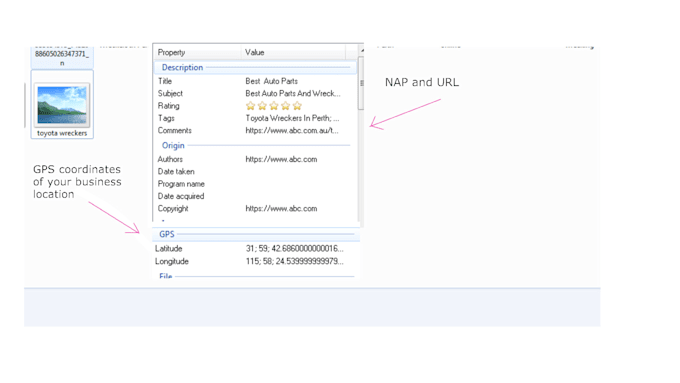Set rating to three stars

pyautogui.click(x=274, y=106)
